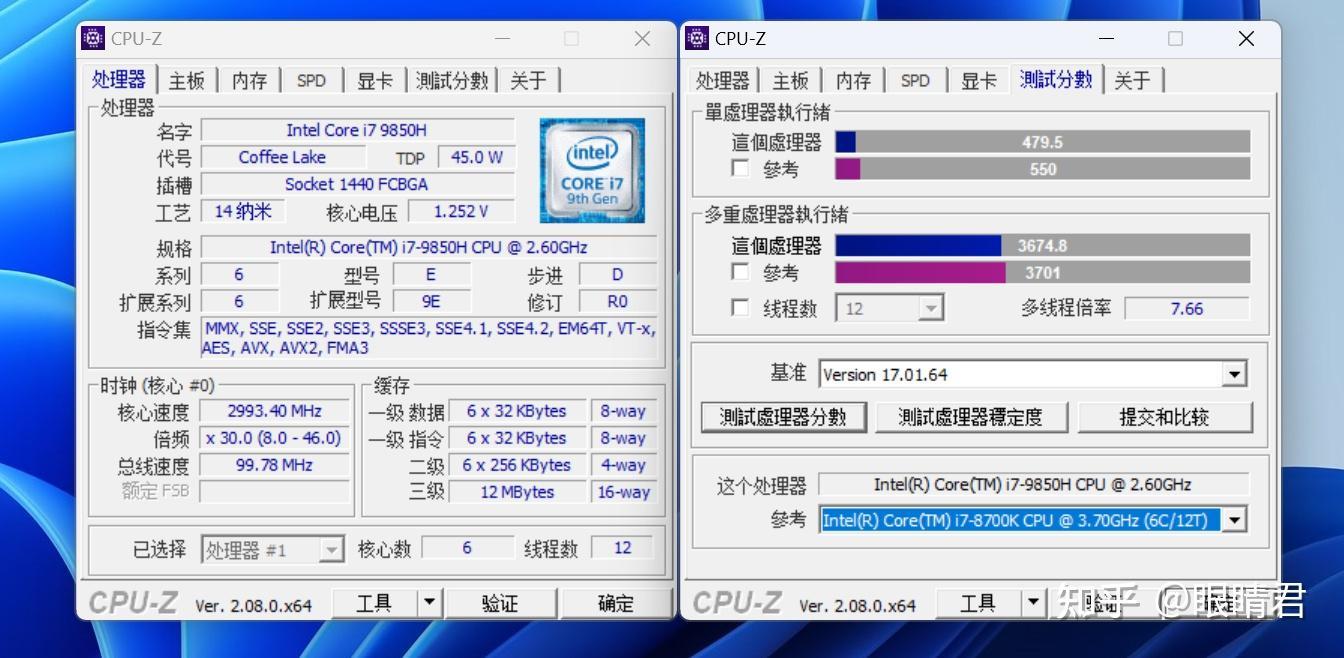Click the Socket 1440 FCBGA value
This screenshot has height=658, width=1344.
[x=358, y=184]
